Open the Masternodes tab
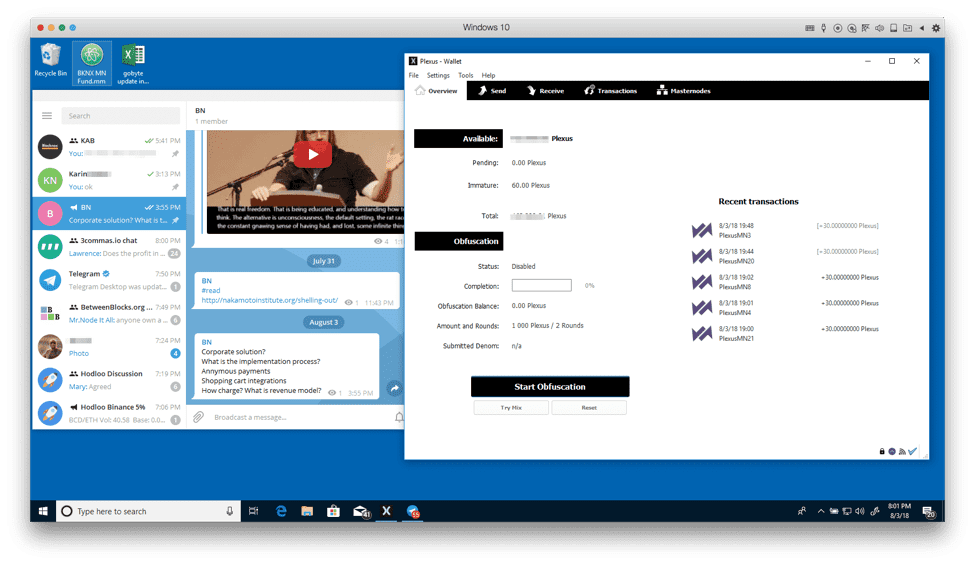The width and height of the screenshot is (974, 564). pyautogui.click(x=683, y=91)
